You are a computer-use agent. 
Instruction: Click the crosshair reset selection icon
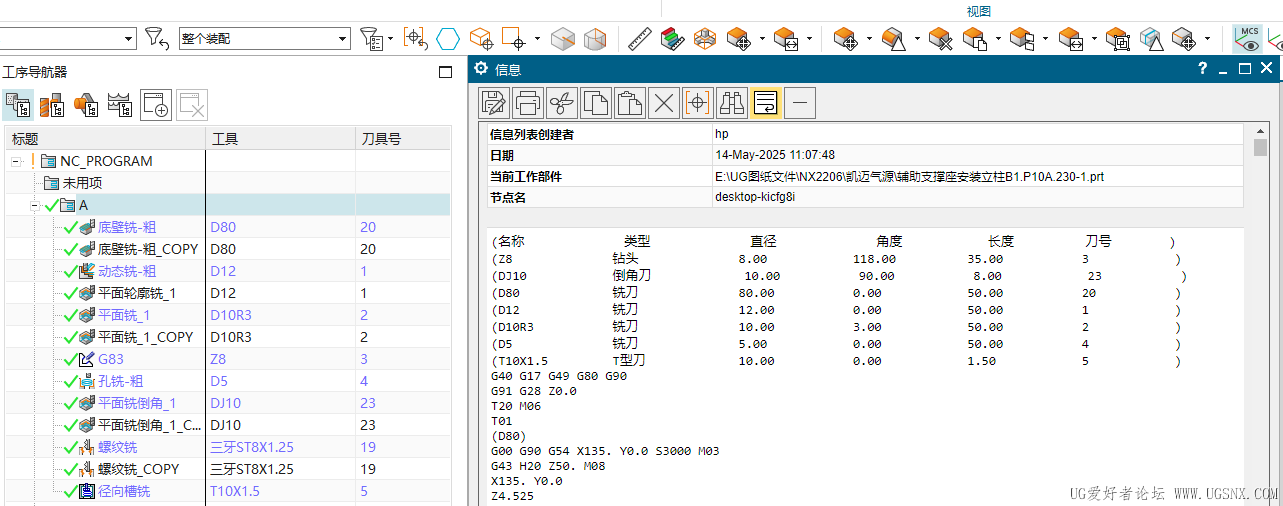415,39
